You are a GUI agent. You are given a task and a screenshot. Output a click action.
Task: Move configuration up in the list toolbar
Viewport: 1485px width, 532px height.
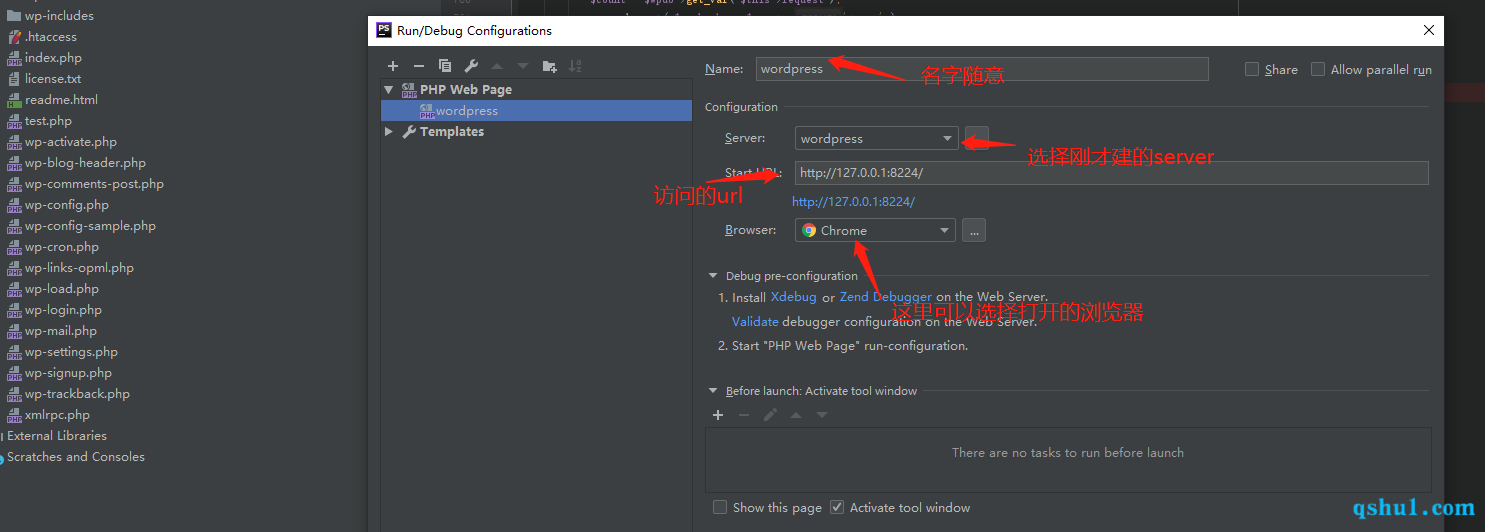coord(497,66)
